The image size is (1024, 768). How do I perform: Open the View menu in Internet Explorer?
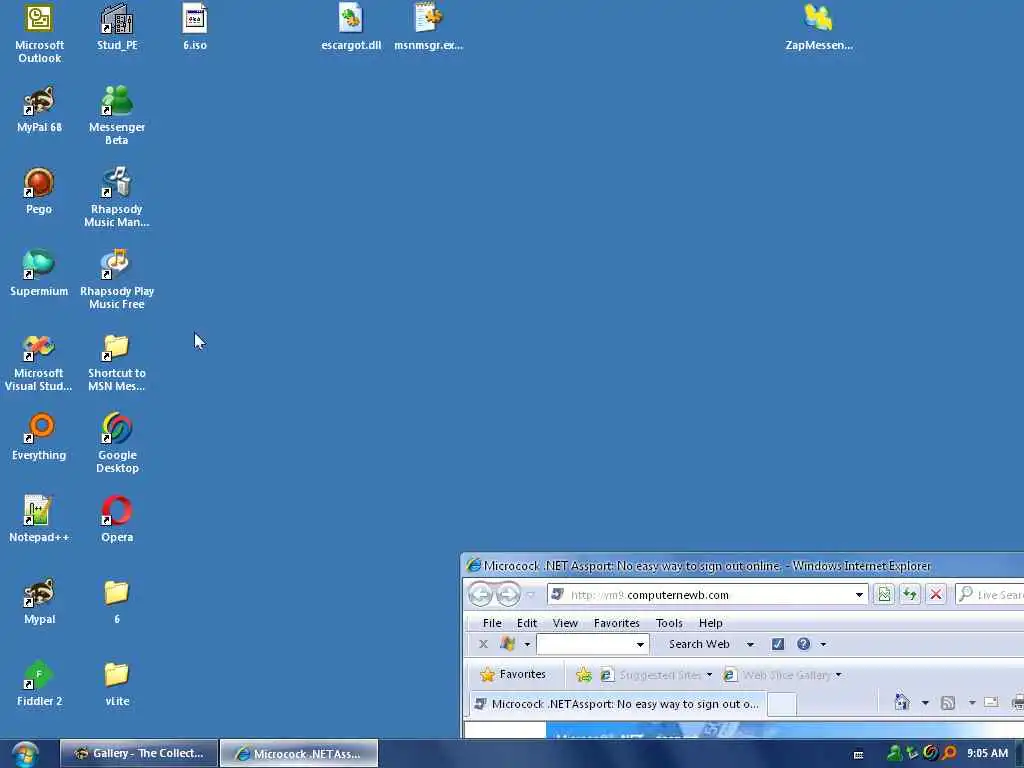pyautogui.click(x=565, y=623)
